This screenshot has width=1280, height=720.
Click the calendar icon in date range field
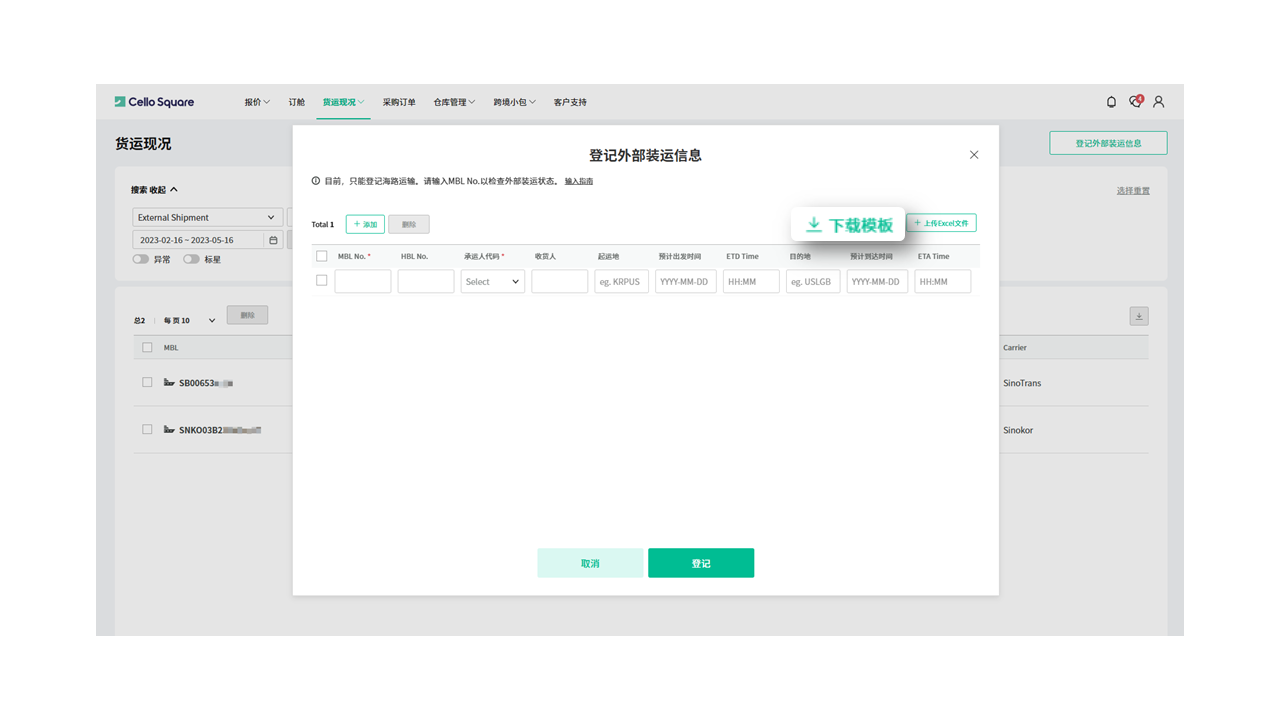[274, 240]
